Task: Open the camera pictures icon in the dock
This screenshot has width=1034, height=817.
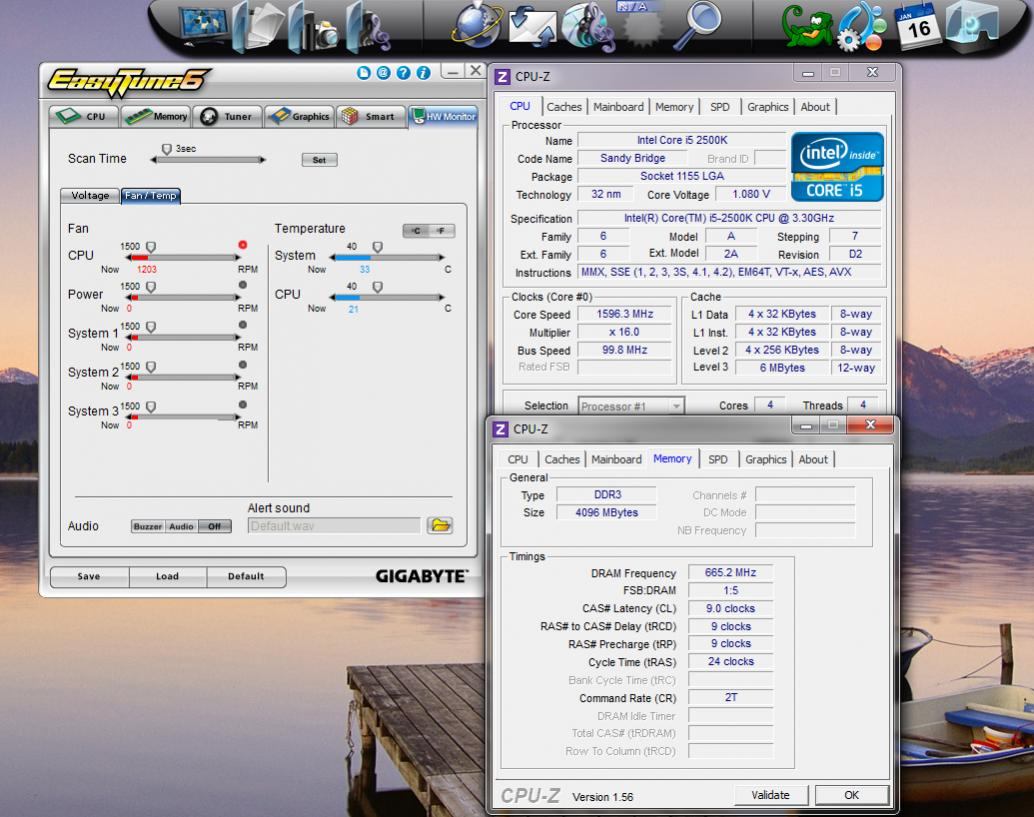Action: 313,28
